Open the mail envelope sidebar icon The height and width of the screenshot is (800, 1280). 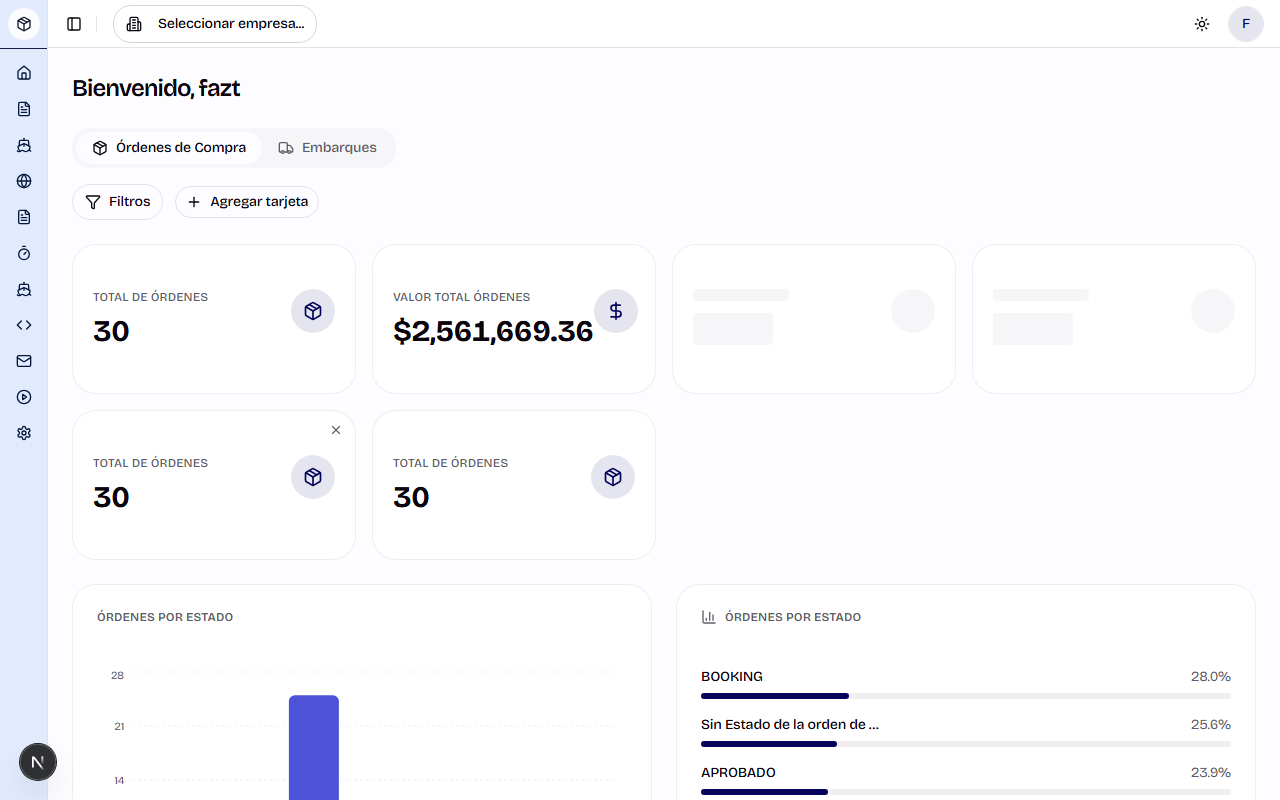click(x=24, y=361)
